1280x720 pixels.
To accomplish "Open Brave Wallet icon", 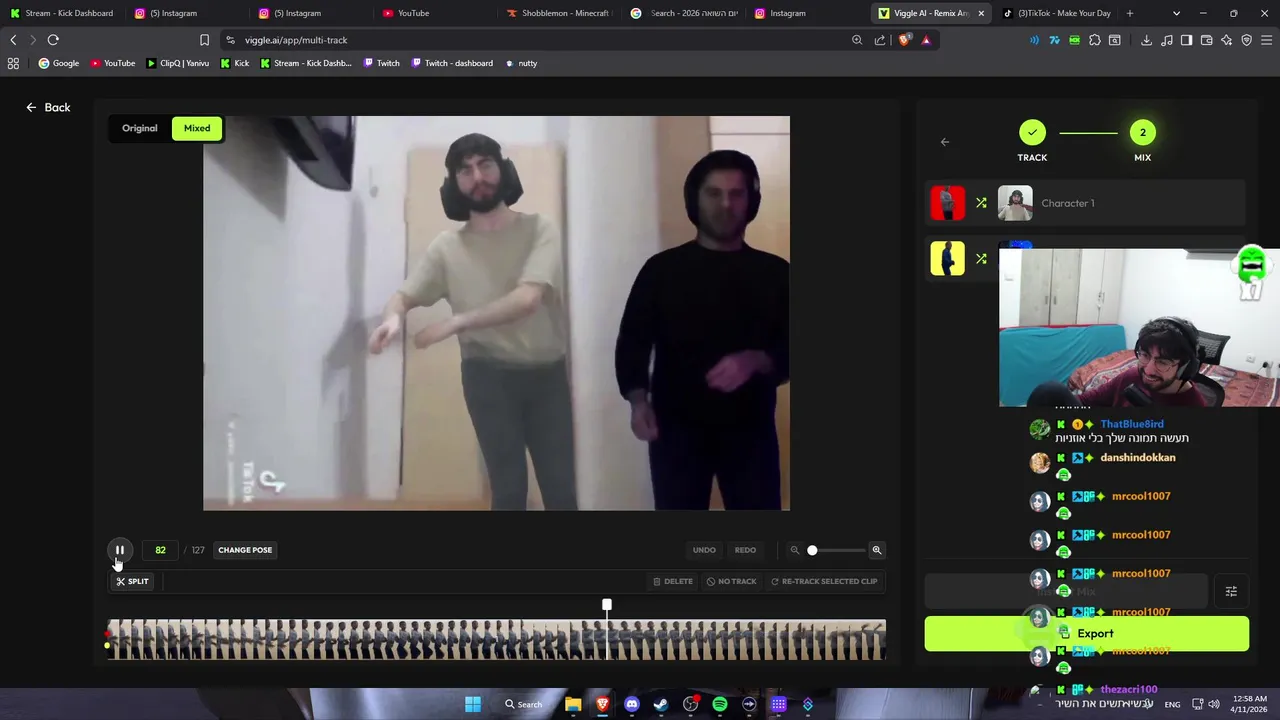I will pyautogui.click(x=1207, y=40).
